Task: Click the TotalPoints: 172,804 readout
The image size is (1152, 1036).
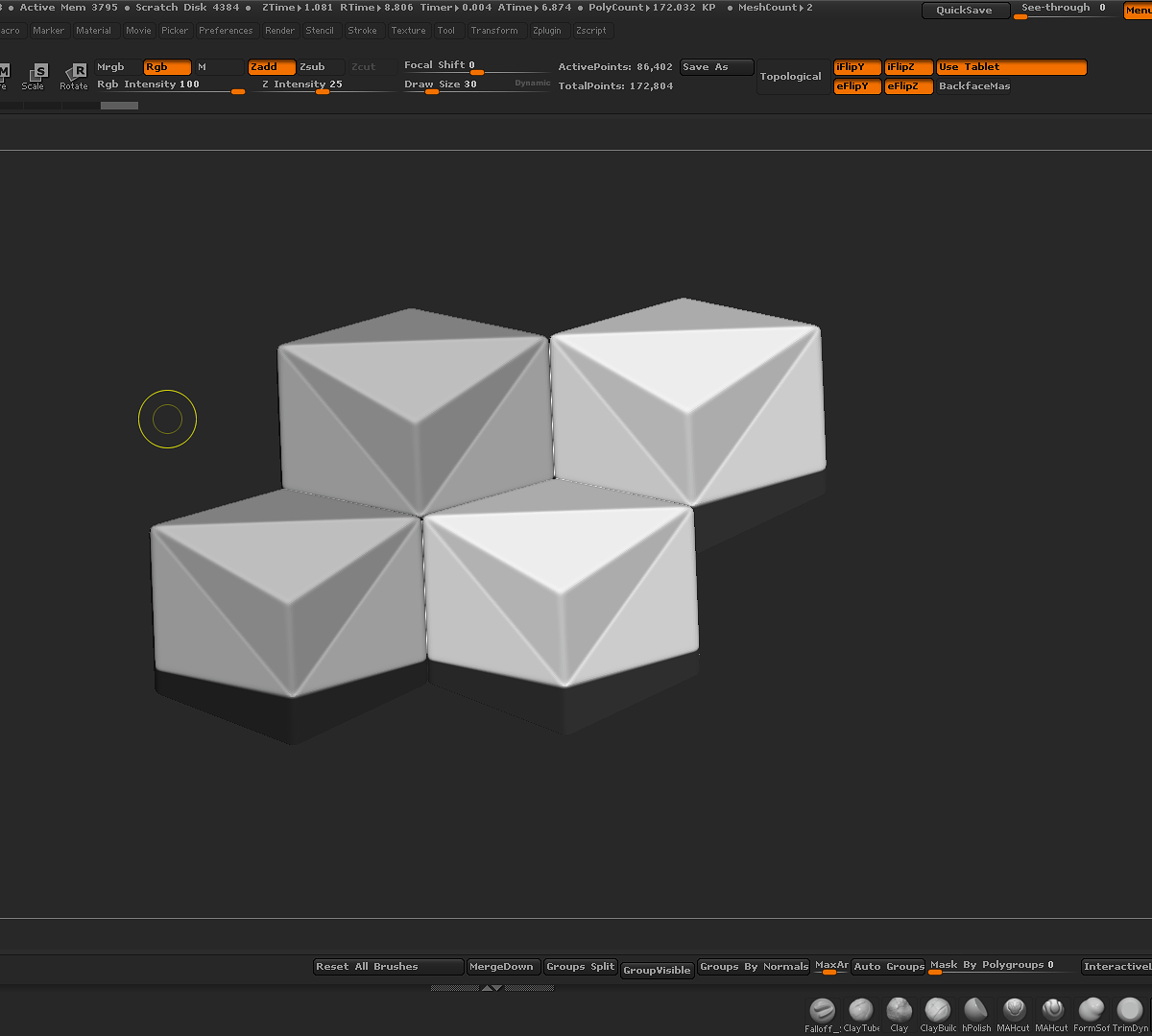Action: pos(615,86)
